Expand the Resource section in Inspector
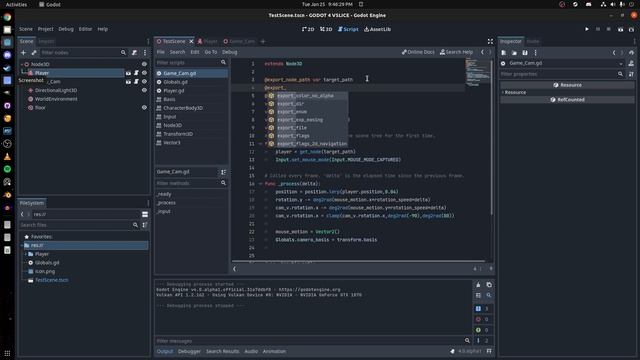The image size is (640, 360). pos(502,92)
